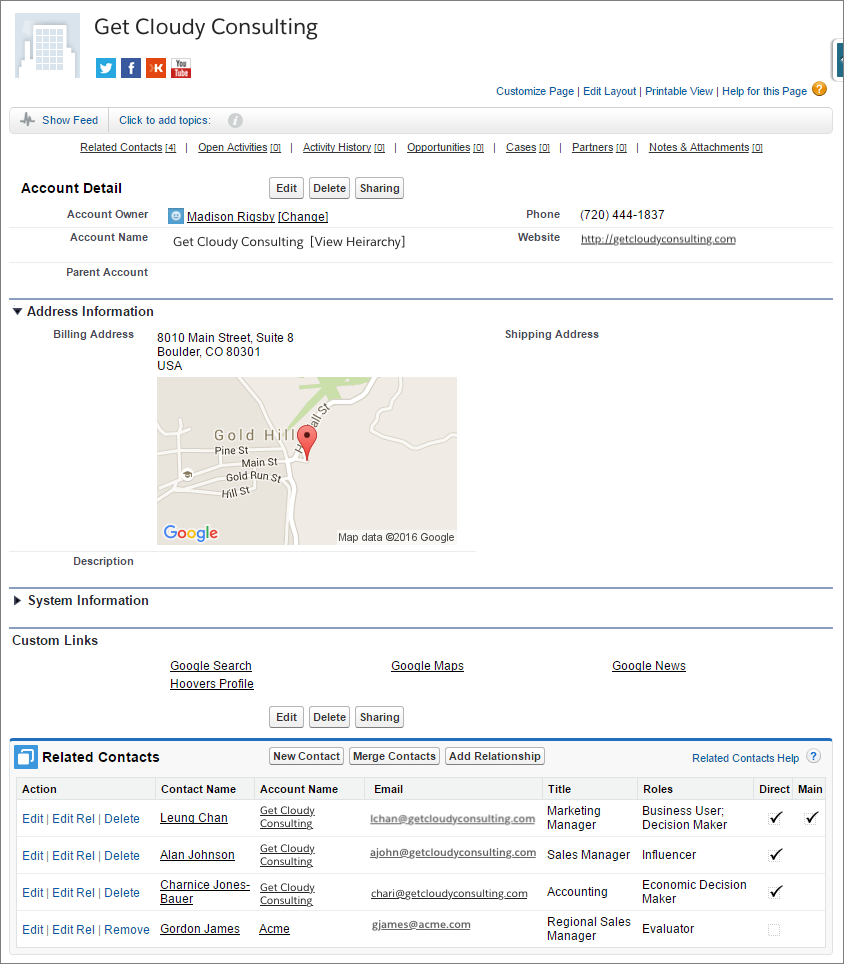Screen dimensions: 844x964
Task: Open the Acme account link
Action: [x=274, y=929]
